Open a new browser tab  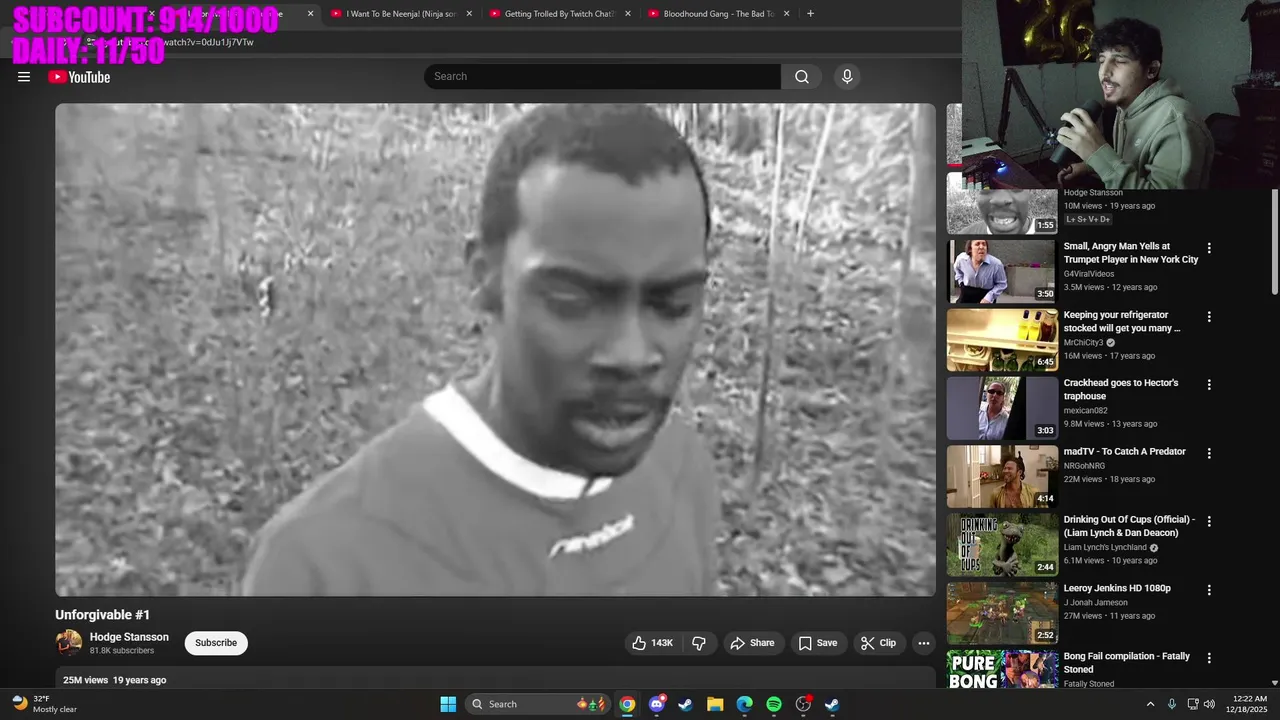[x=810, y=14]
